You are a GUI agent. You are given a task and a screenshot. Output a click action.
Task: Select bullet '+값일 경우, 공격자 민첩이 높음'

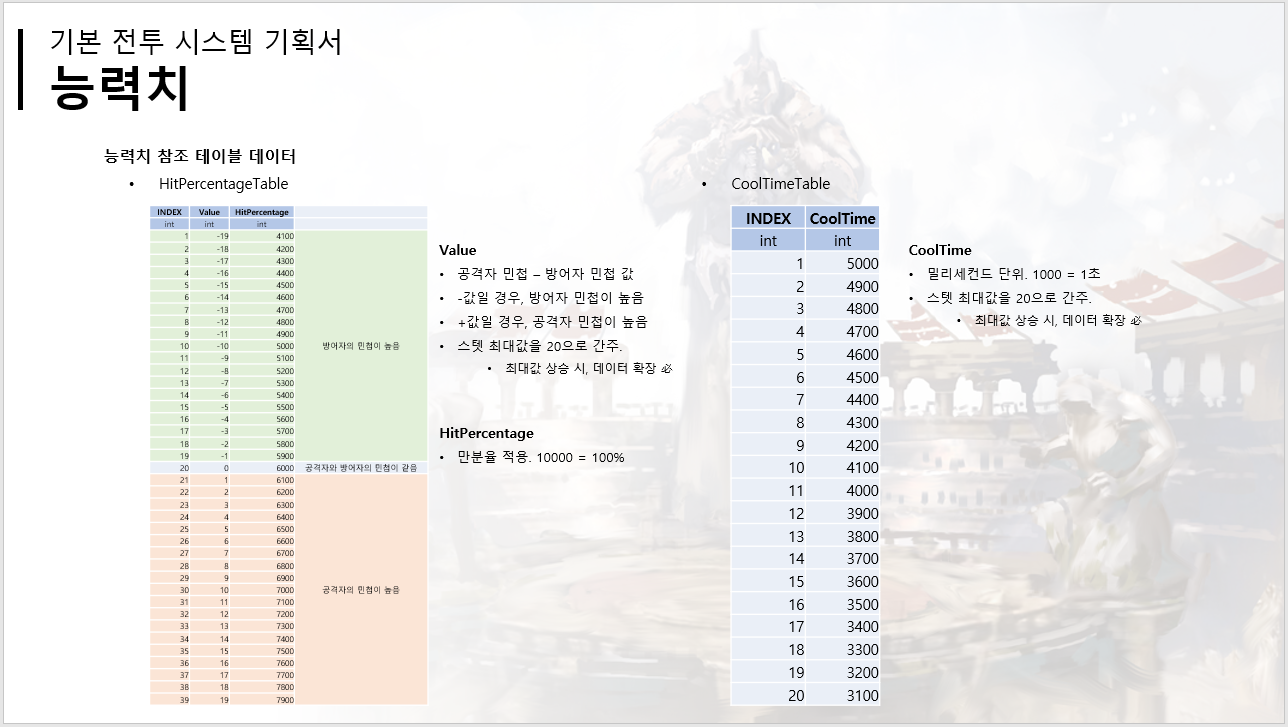[x=552, y=322]
